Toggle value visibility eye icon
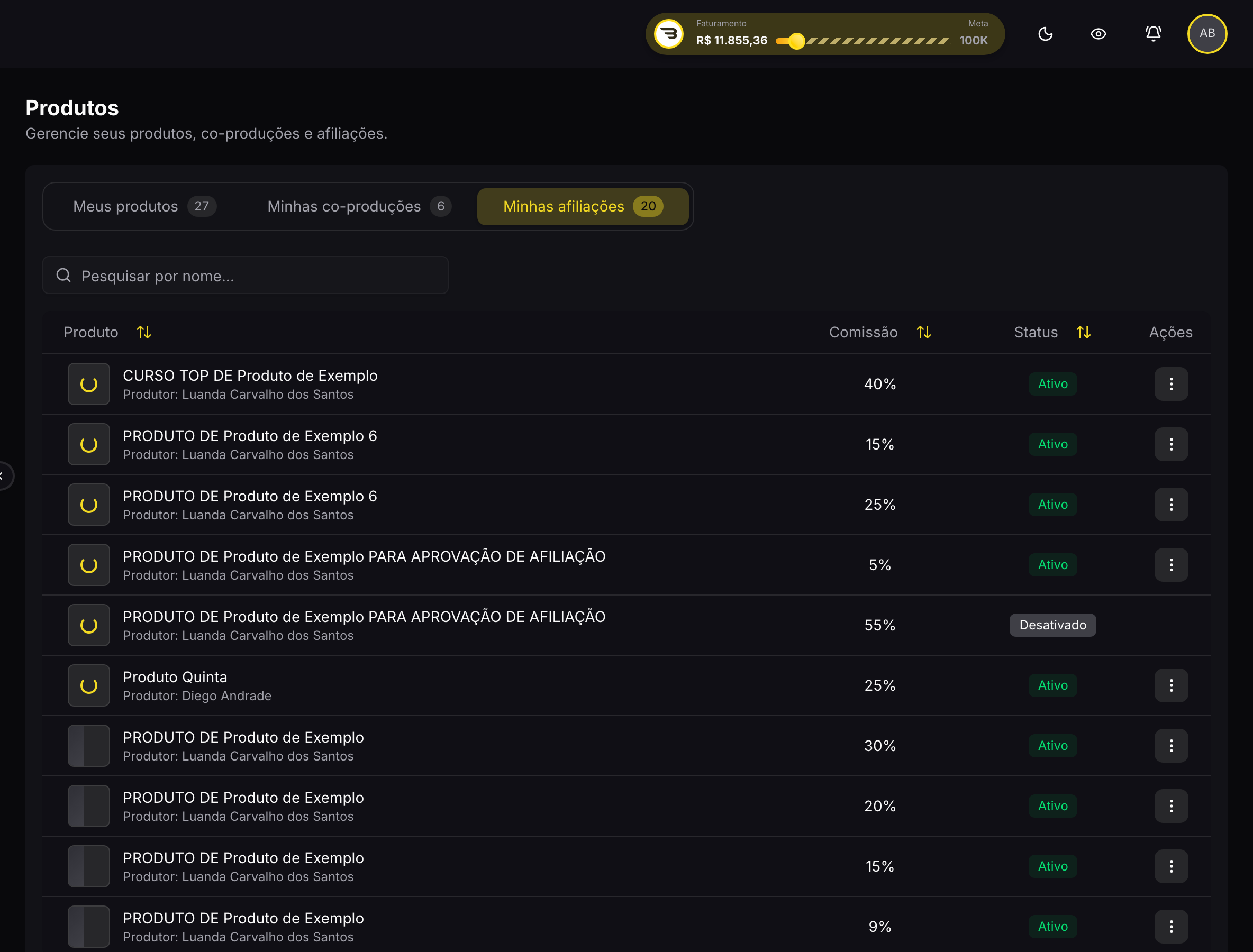Screen dimensions: 1253x952 click(1098, 34)
